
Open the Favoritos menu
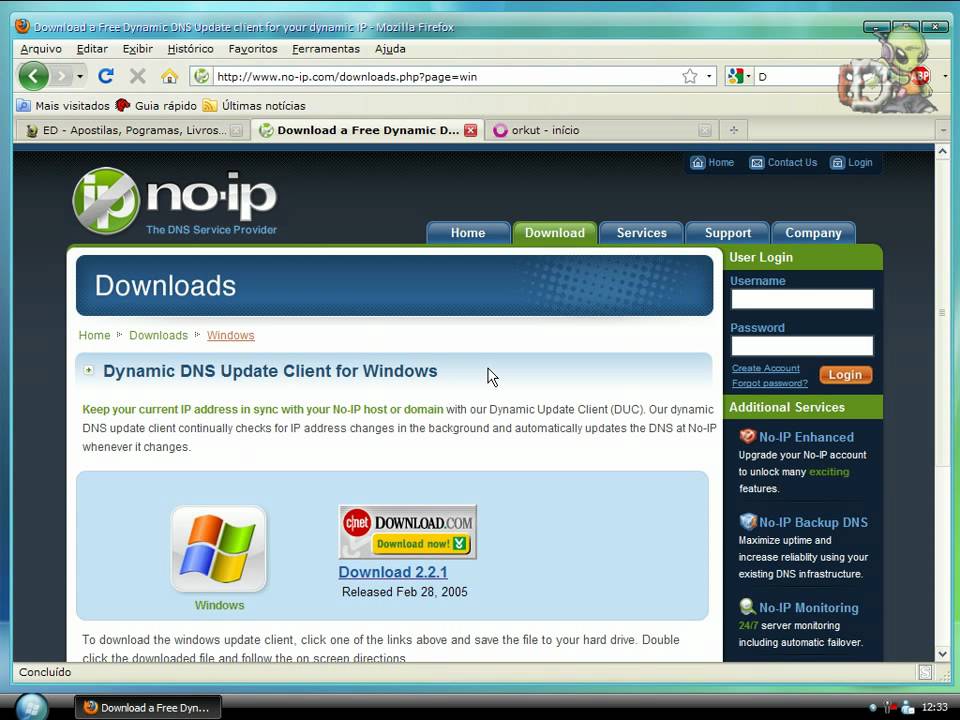(253, 49)
